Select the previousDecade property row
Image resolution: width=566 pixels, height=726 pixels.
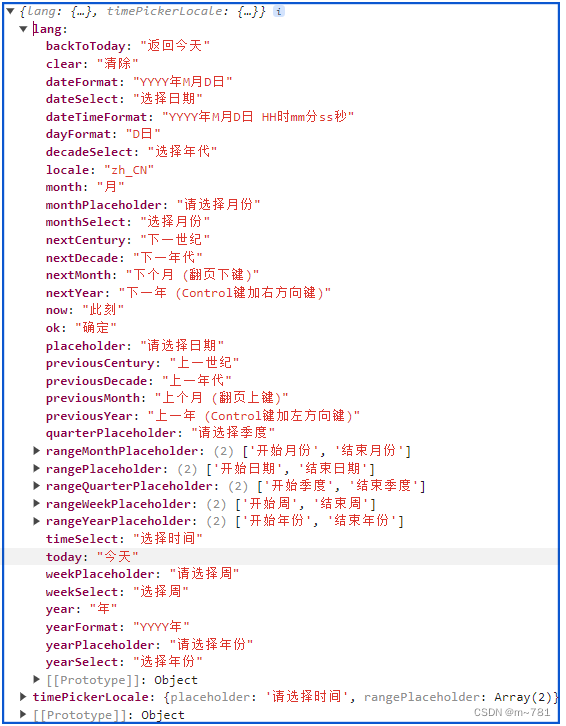[138, 381]
